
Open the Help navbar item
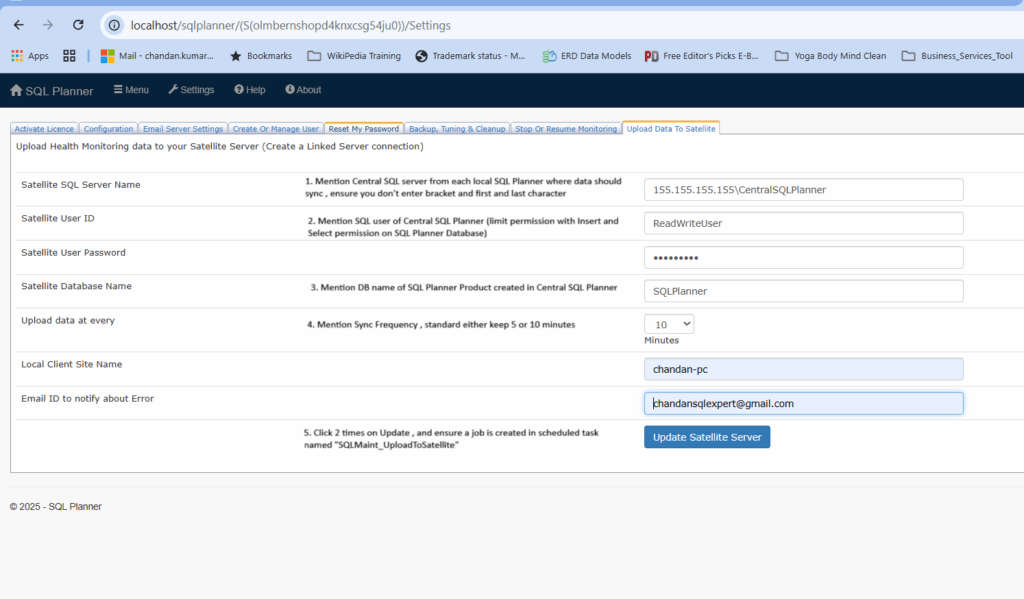[x=250, y=90]
